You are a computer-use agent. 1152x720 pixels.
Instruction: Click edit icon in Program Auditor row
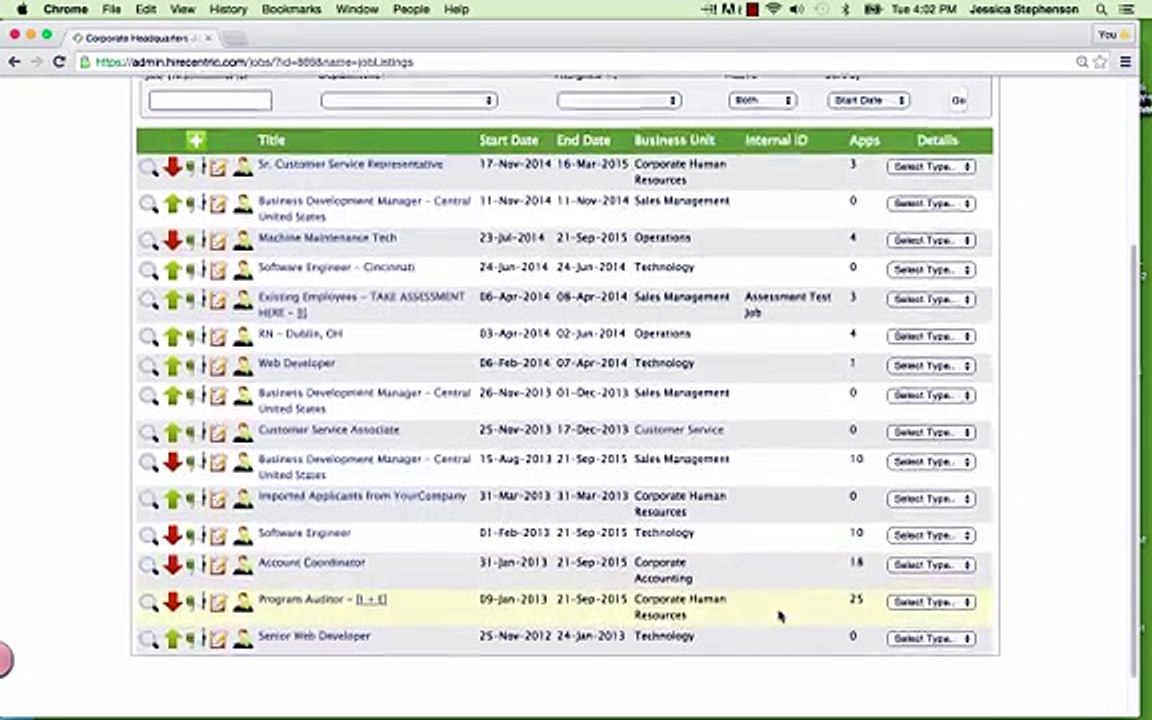(218, 602)
